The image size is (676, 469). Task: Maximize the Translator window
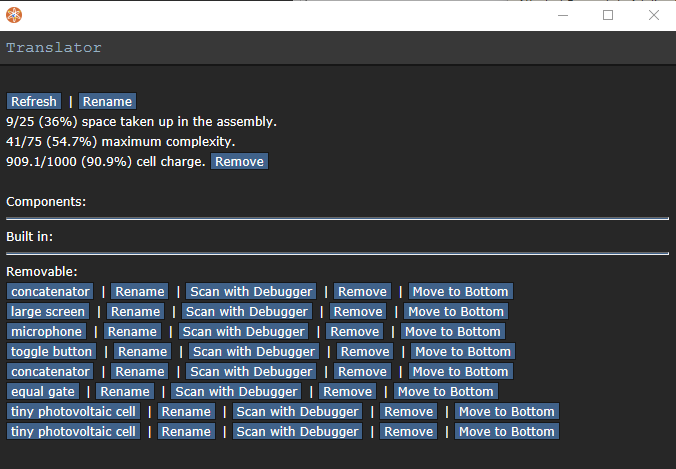(x=608, y=15)
